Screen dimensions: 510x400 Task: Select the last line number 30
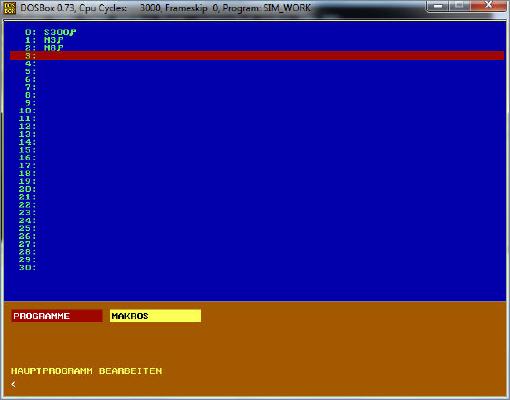[x=28, y=267]
